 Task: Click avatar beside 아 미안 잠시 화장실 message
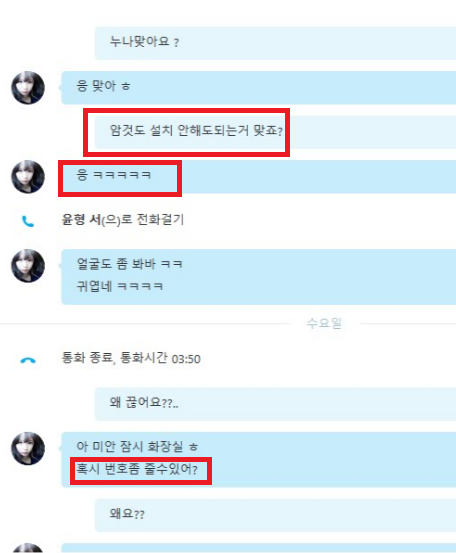[28, 448]
